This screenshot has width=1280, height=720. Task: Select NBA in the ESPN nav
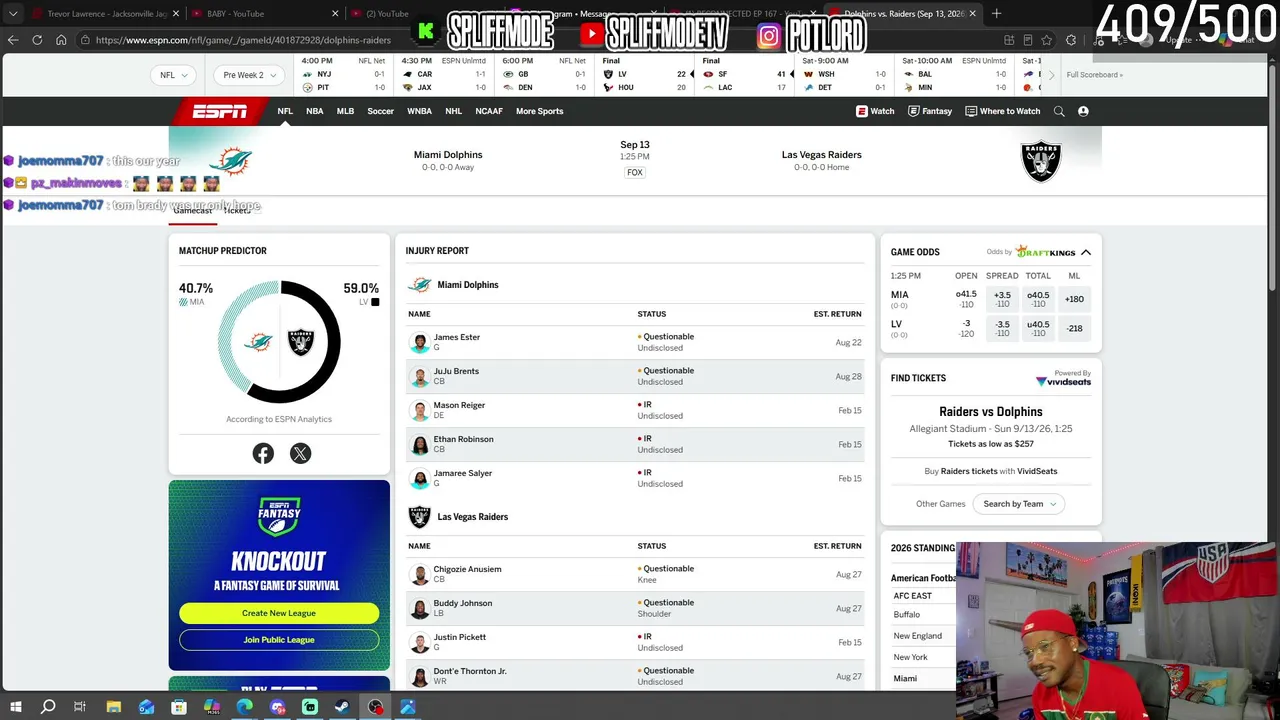[x=315, y=111]
